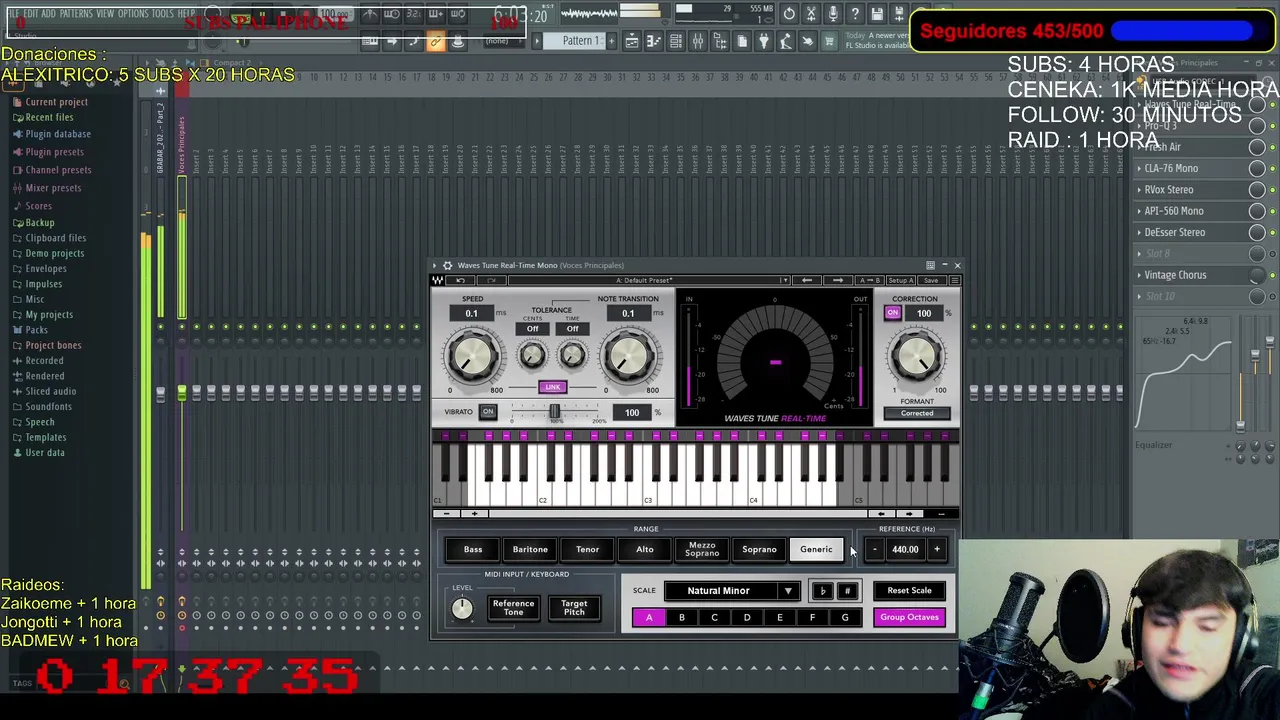Open the Natural Minor scale dropdown
Screen dimensions: 1280x720
click(x=730, y=591)
